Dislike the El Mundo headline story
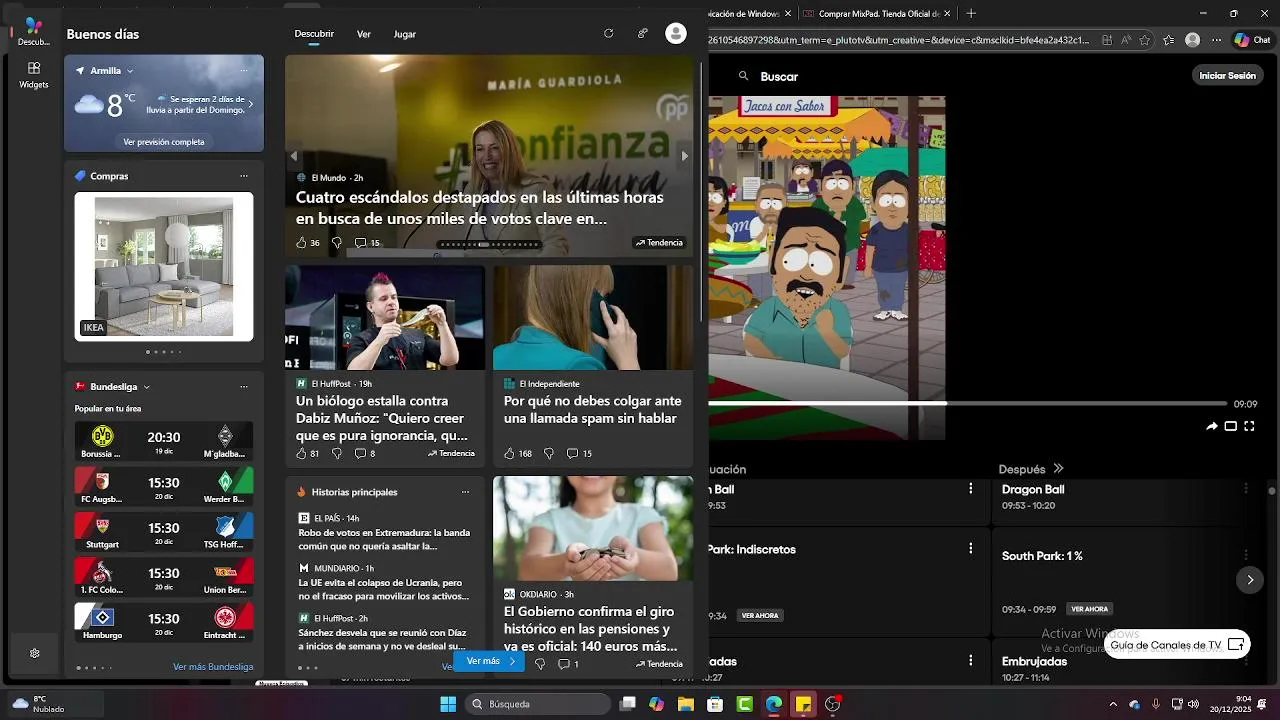The image size is (1280, 720). click(x=337, y=243)
